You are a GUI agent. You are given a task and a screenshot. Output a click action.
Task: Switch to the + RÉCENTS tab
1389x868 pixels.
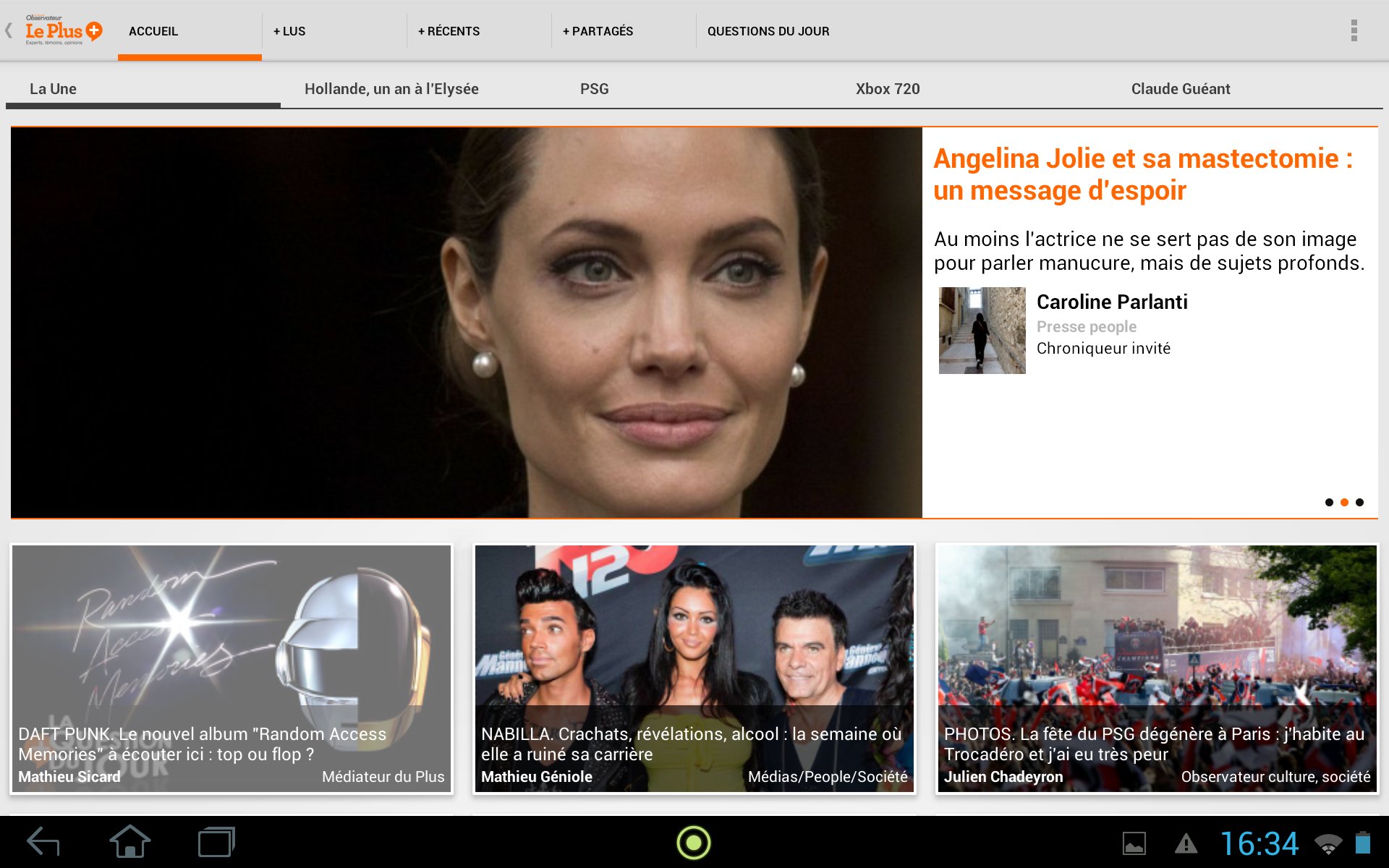449,31
